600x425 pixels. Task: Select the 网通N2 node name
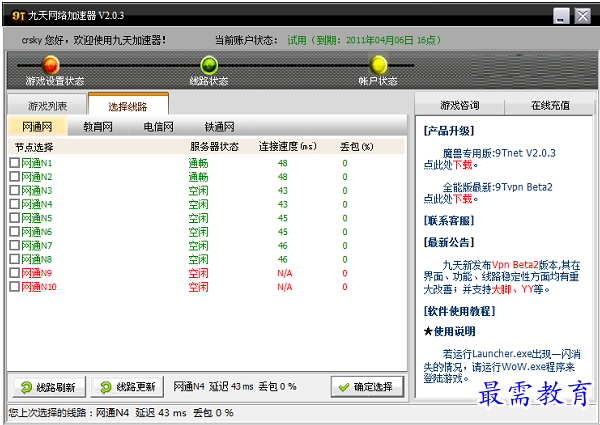click(x=37, y=177)
